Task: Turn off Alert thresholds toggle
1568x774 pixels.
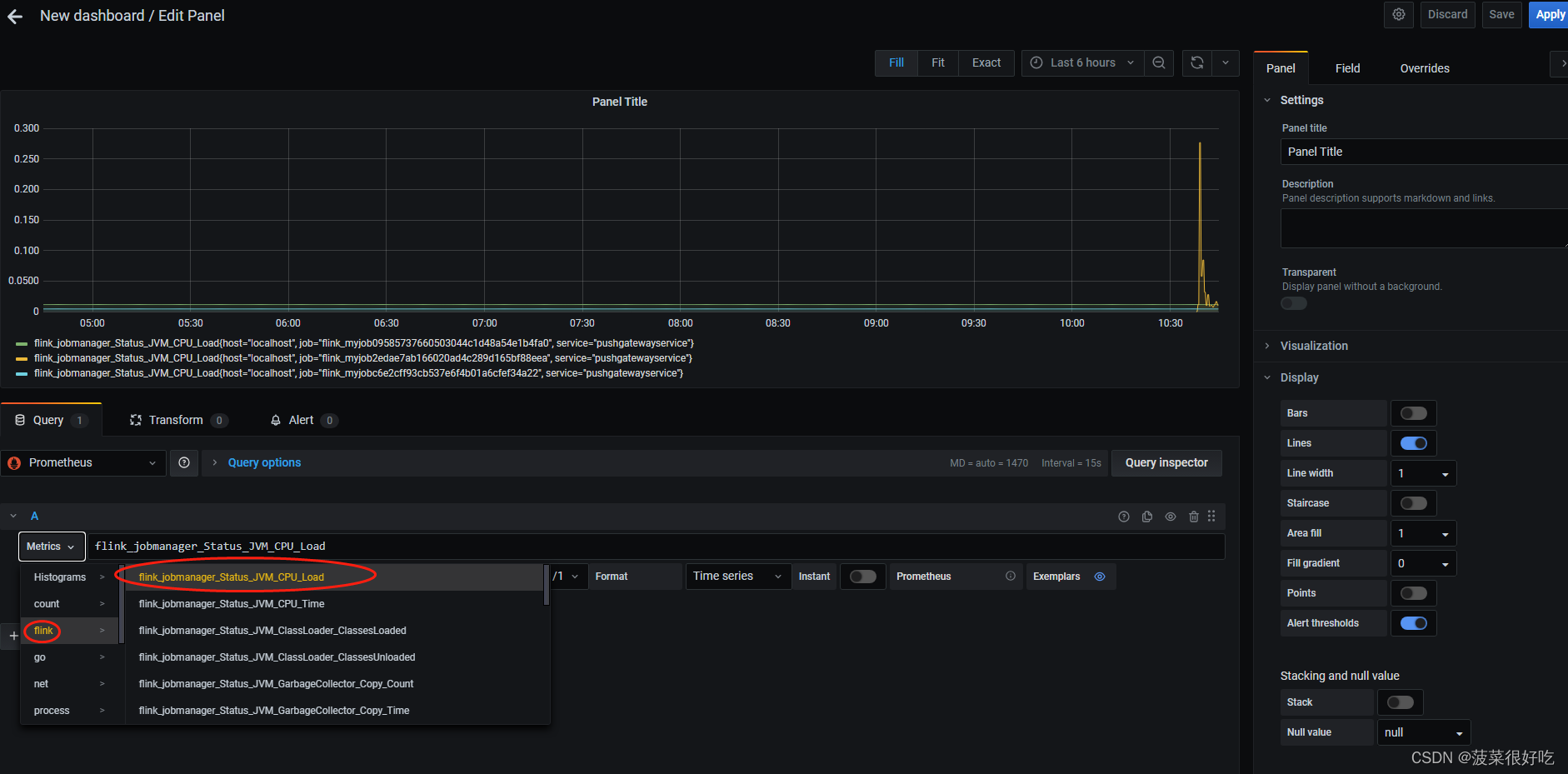Action: [x=1414, y=623]
